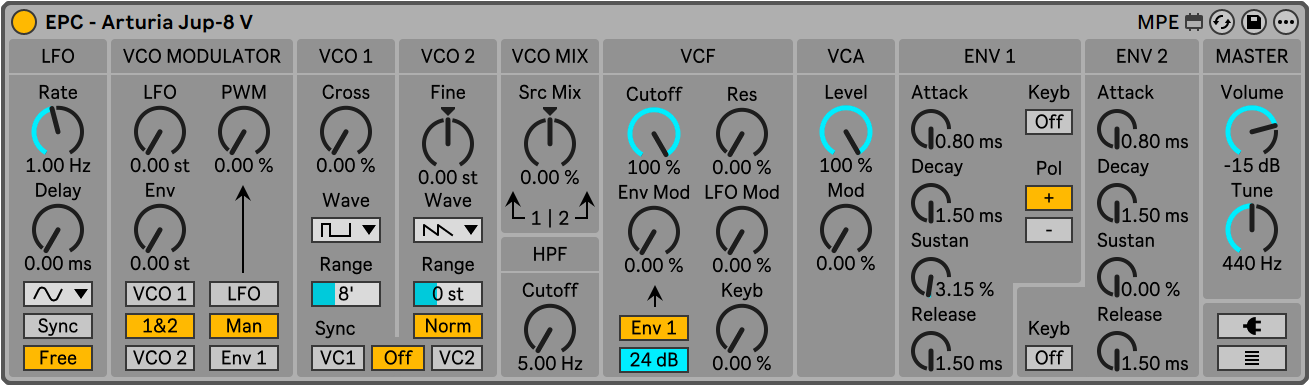Select 1&2 modulator destination
The width and height of the screenshot is (1310, 386).
[160, 326]
